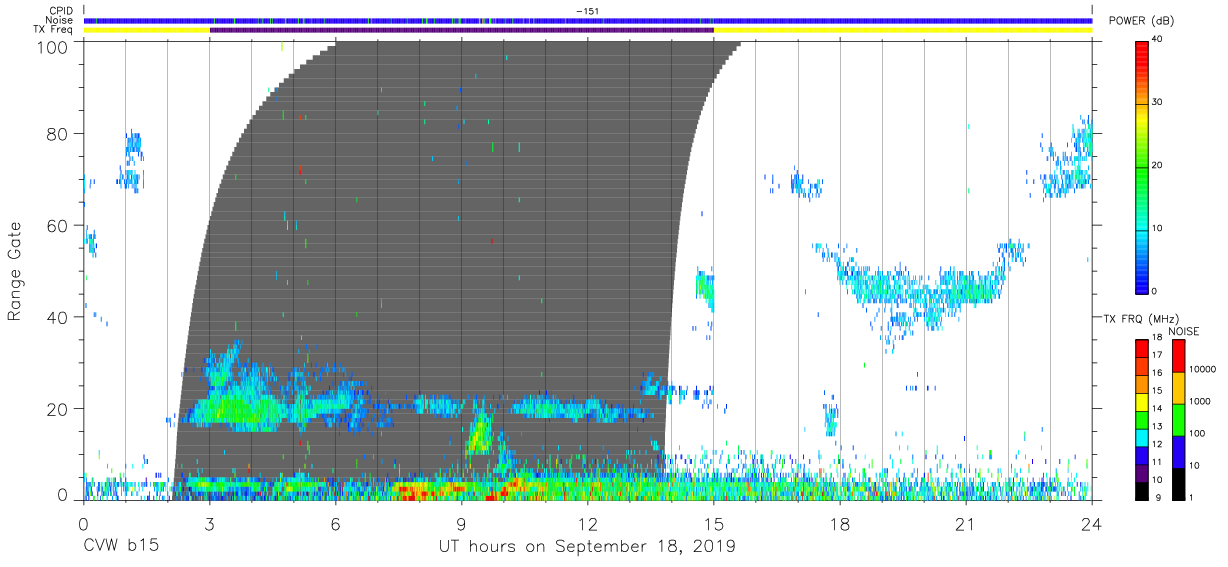1228x567 pixels.
Task: Click the 80 label on the Range Gate axis
Action: (x=59, y=133)
